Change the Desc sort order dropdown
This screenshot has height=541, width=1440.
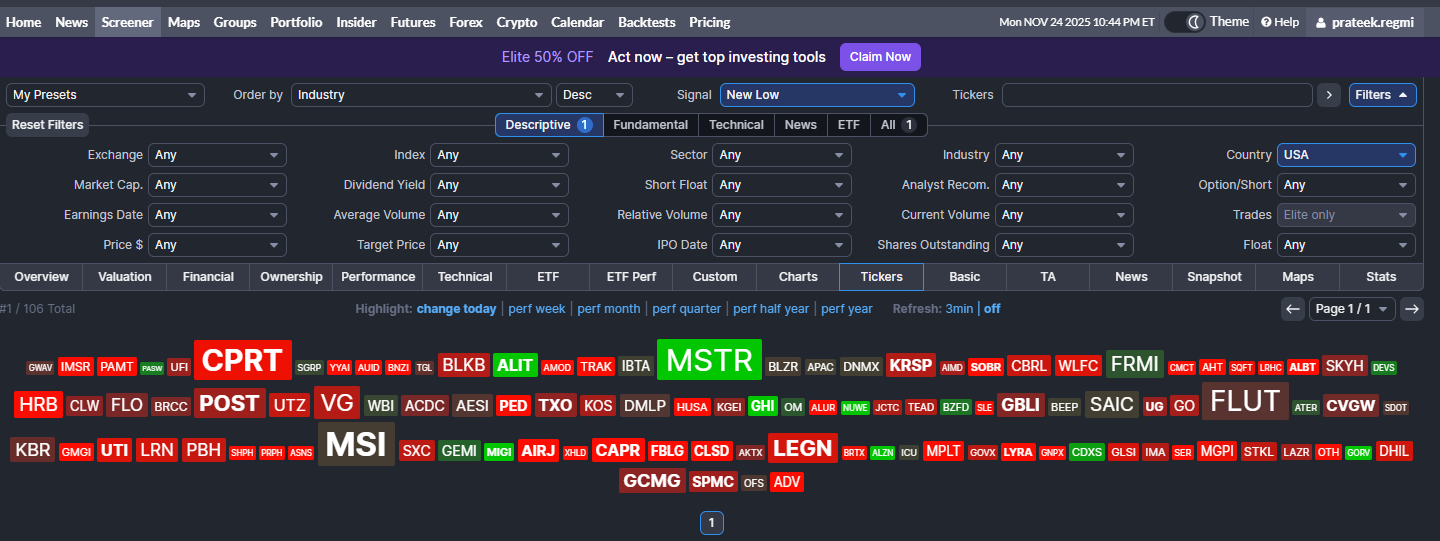coord(594,95)
